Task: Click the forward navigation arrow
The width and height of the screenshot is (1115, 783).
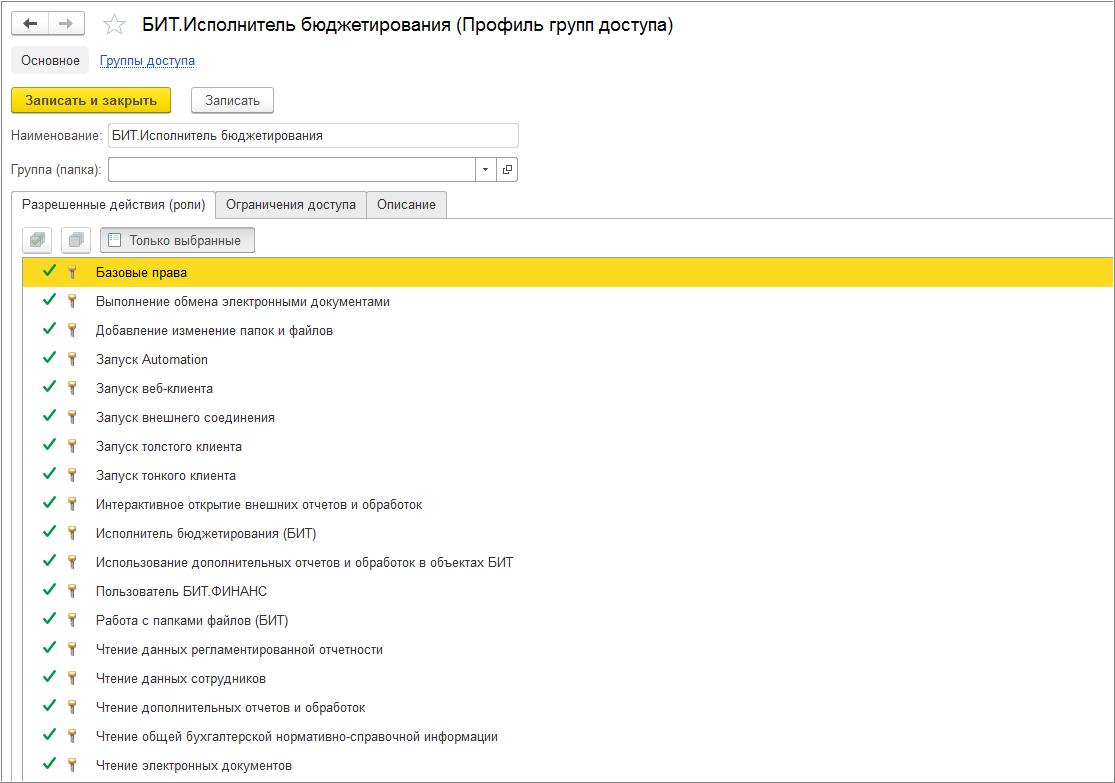Action: click(66, 24)
